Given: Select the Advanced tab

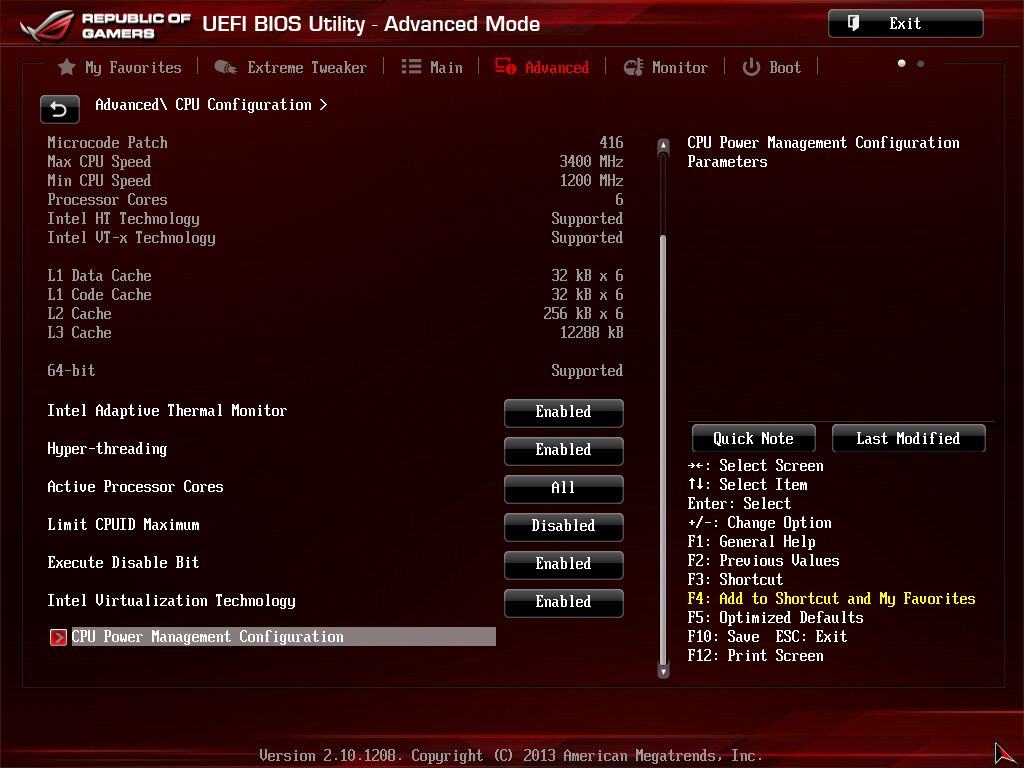Looking at the screenshot, I should [542, 67].
